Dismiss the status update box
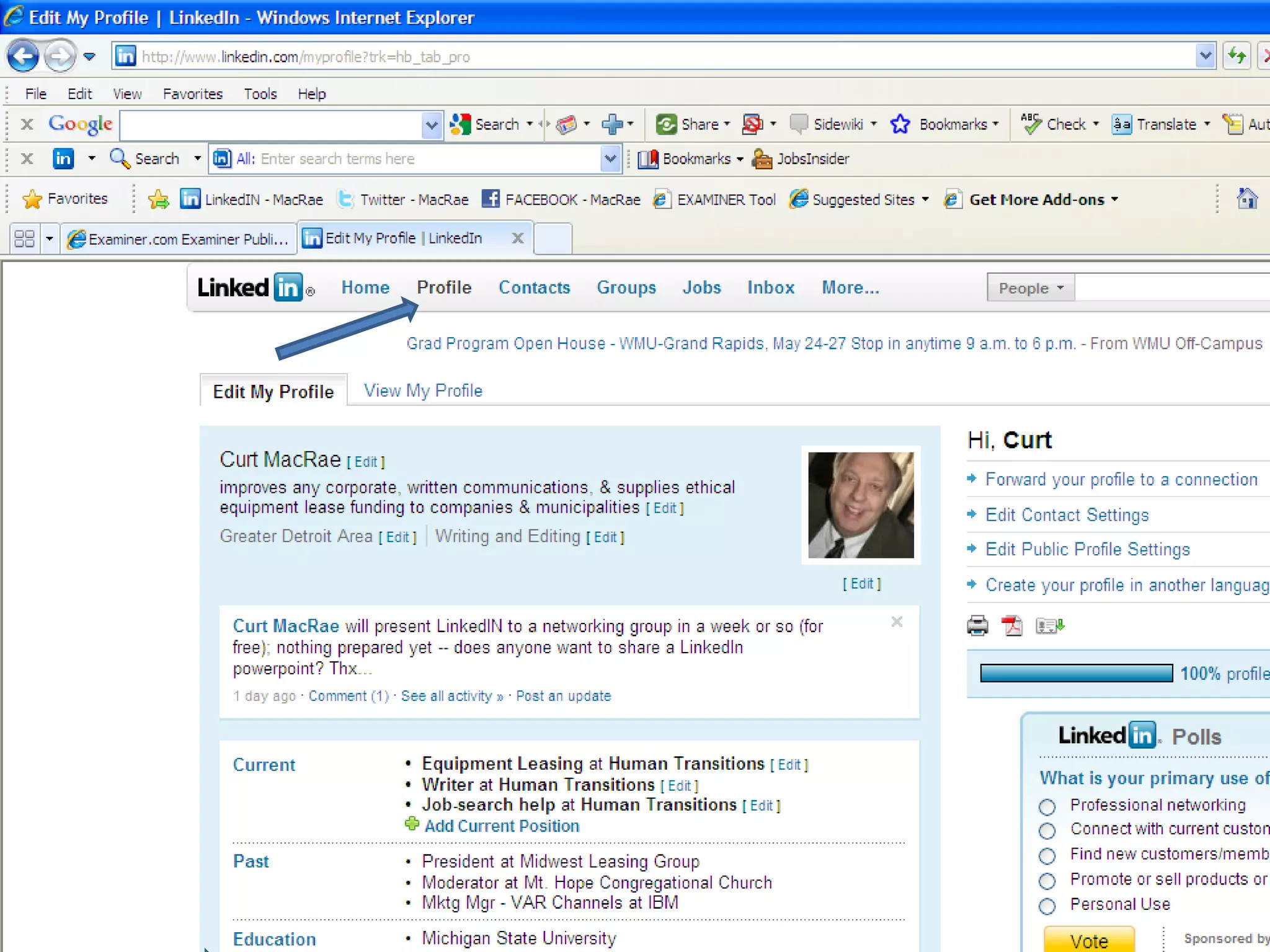Screen dimensions: 1270x952 897,622
